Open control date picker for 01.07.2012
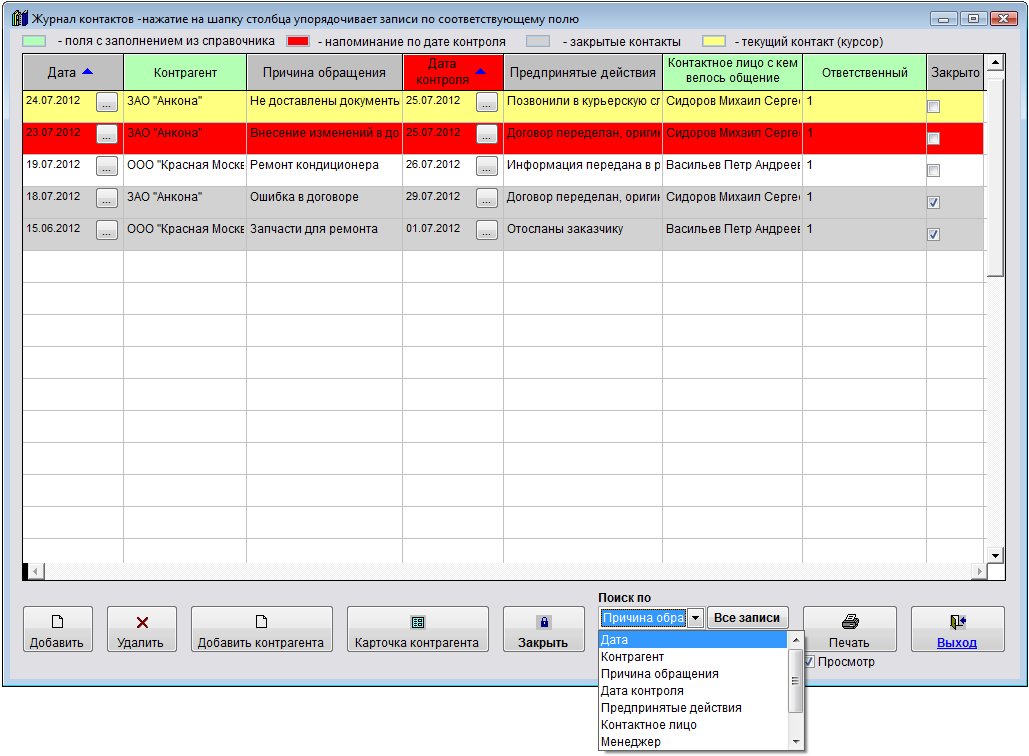 tap(487, 230)
